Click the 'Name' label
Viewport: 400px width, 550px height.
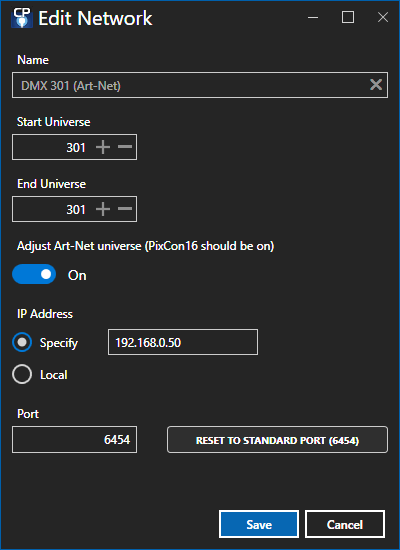[33, 60]
